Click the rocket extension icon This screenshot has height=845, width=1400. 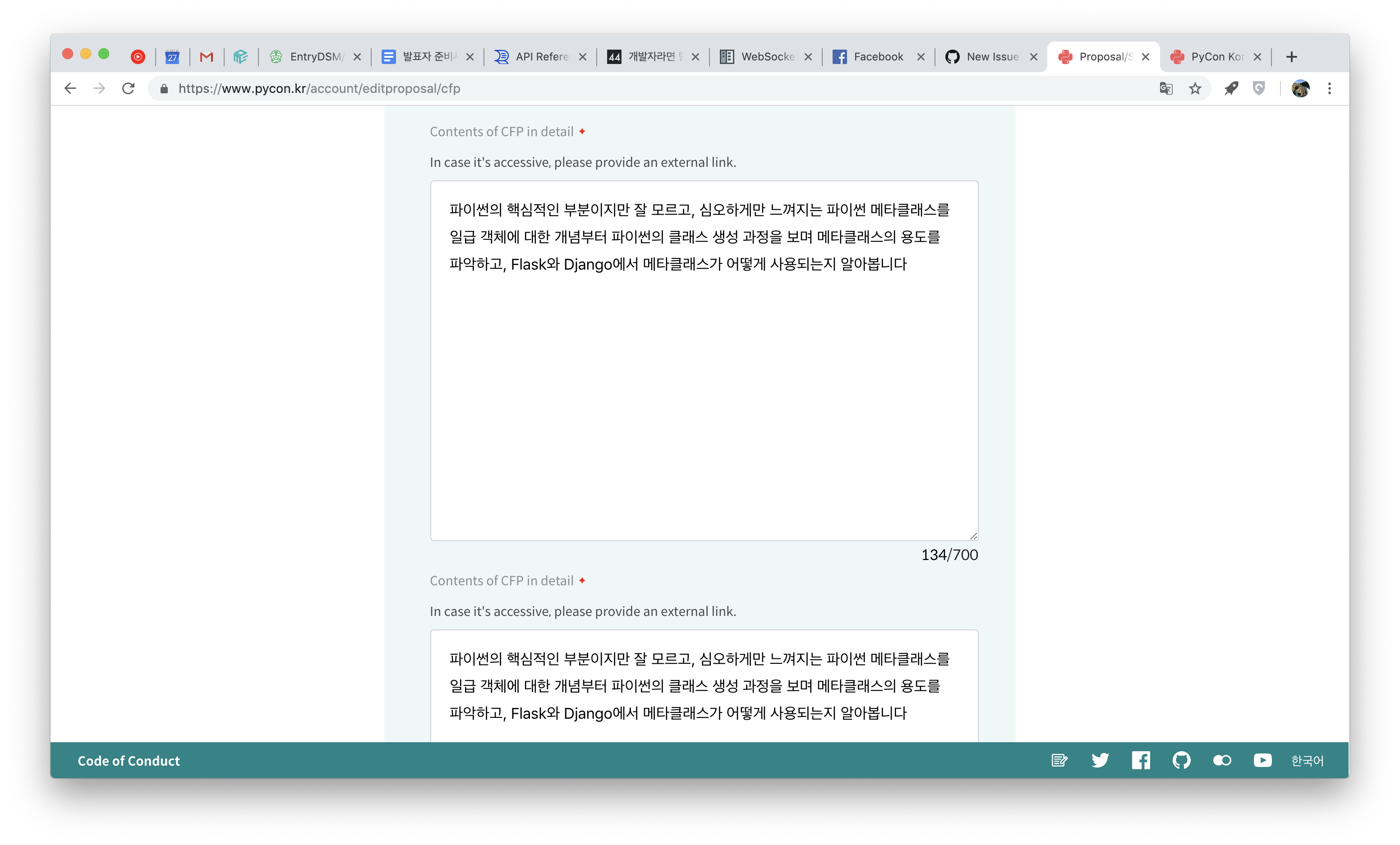click(x=1231, y=88)
